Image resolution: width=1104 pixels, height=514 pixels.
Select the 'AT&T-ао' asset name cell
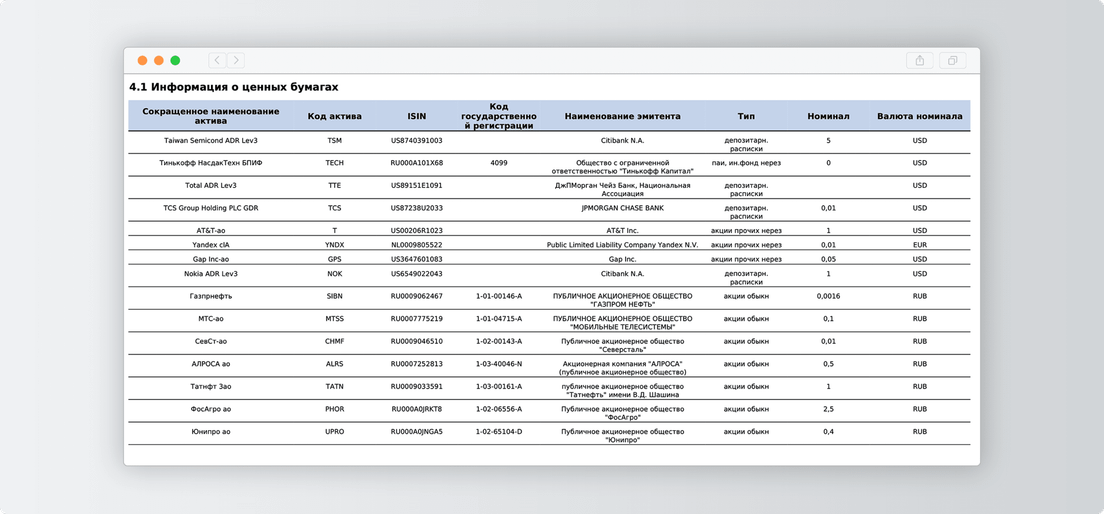pos(211,230)
